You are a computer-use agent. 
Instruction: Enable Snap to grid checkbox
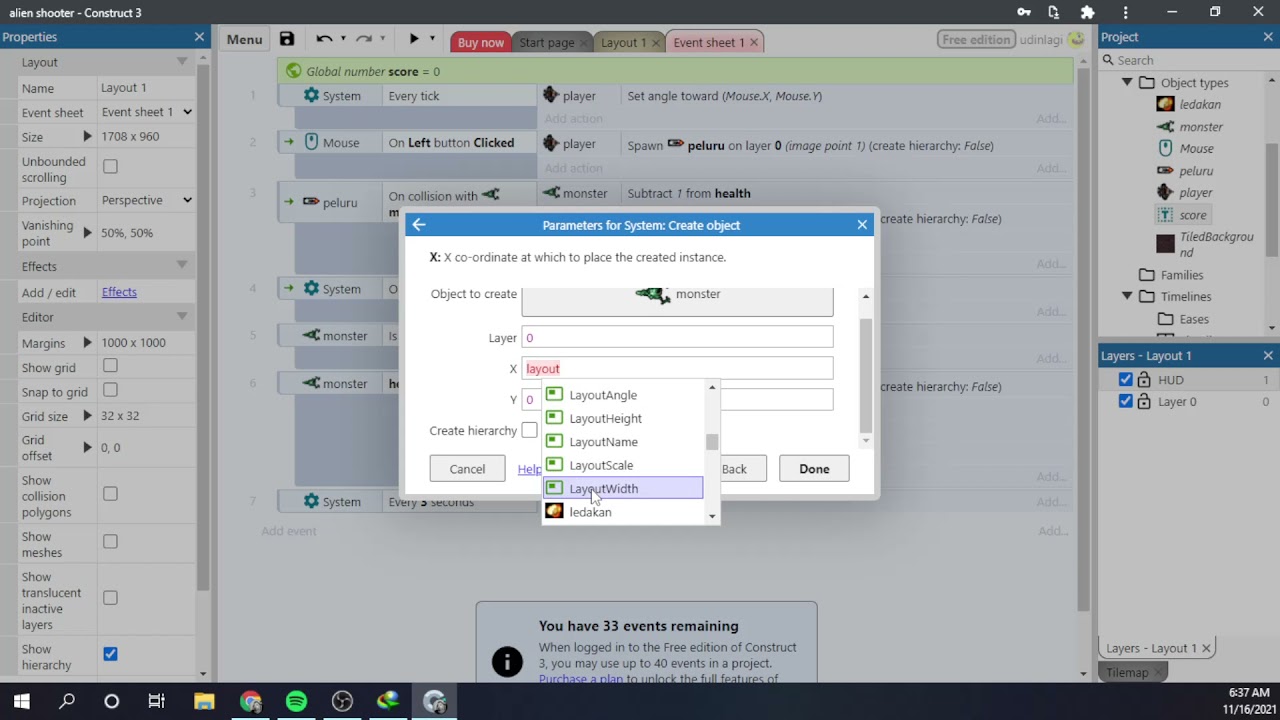[x=110, y=390]
